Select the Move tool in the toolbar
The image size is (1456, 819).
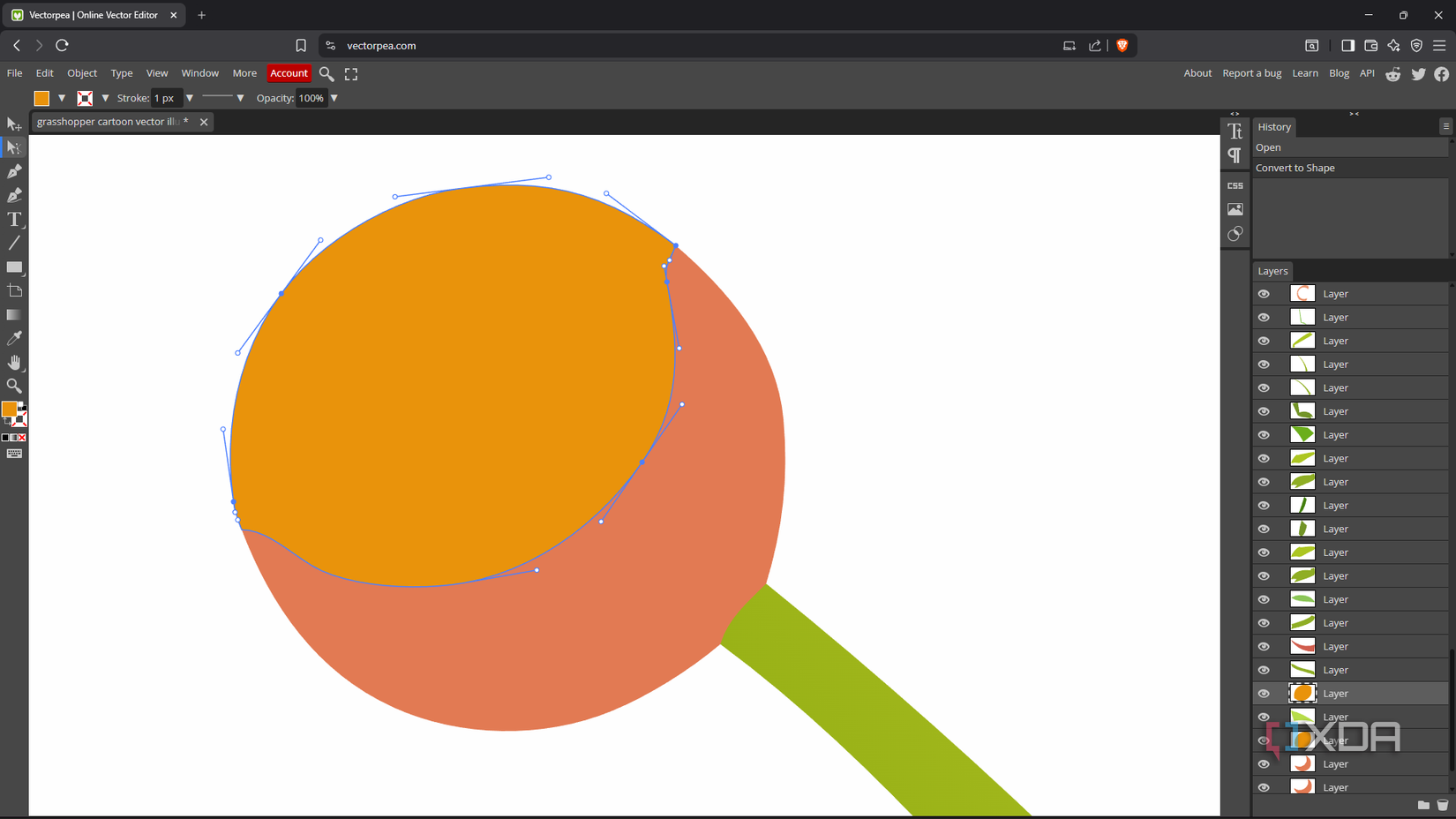14,124
